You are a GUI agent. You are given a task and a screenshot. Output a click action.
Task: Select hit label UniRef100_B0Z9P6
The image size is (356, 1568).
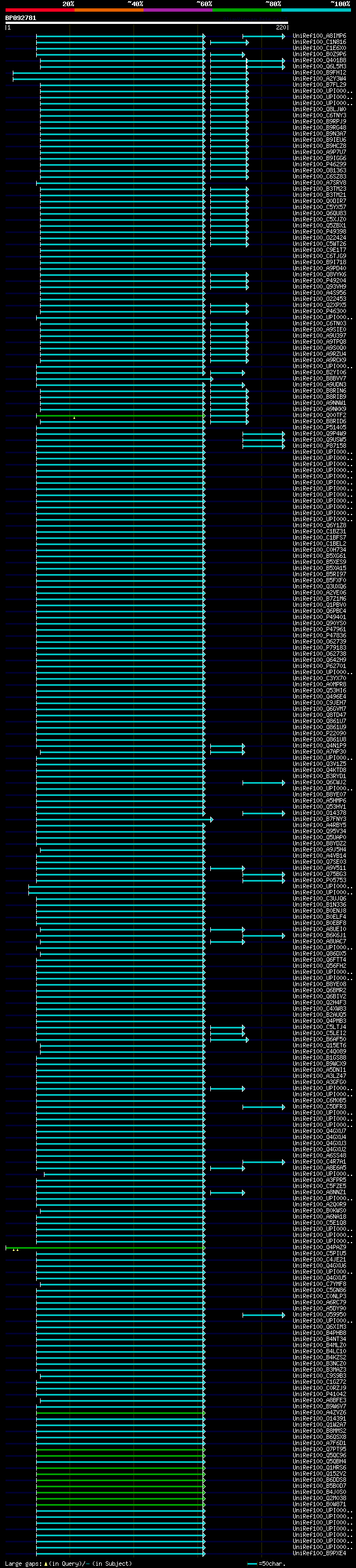319,54
